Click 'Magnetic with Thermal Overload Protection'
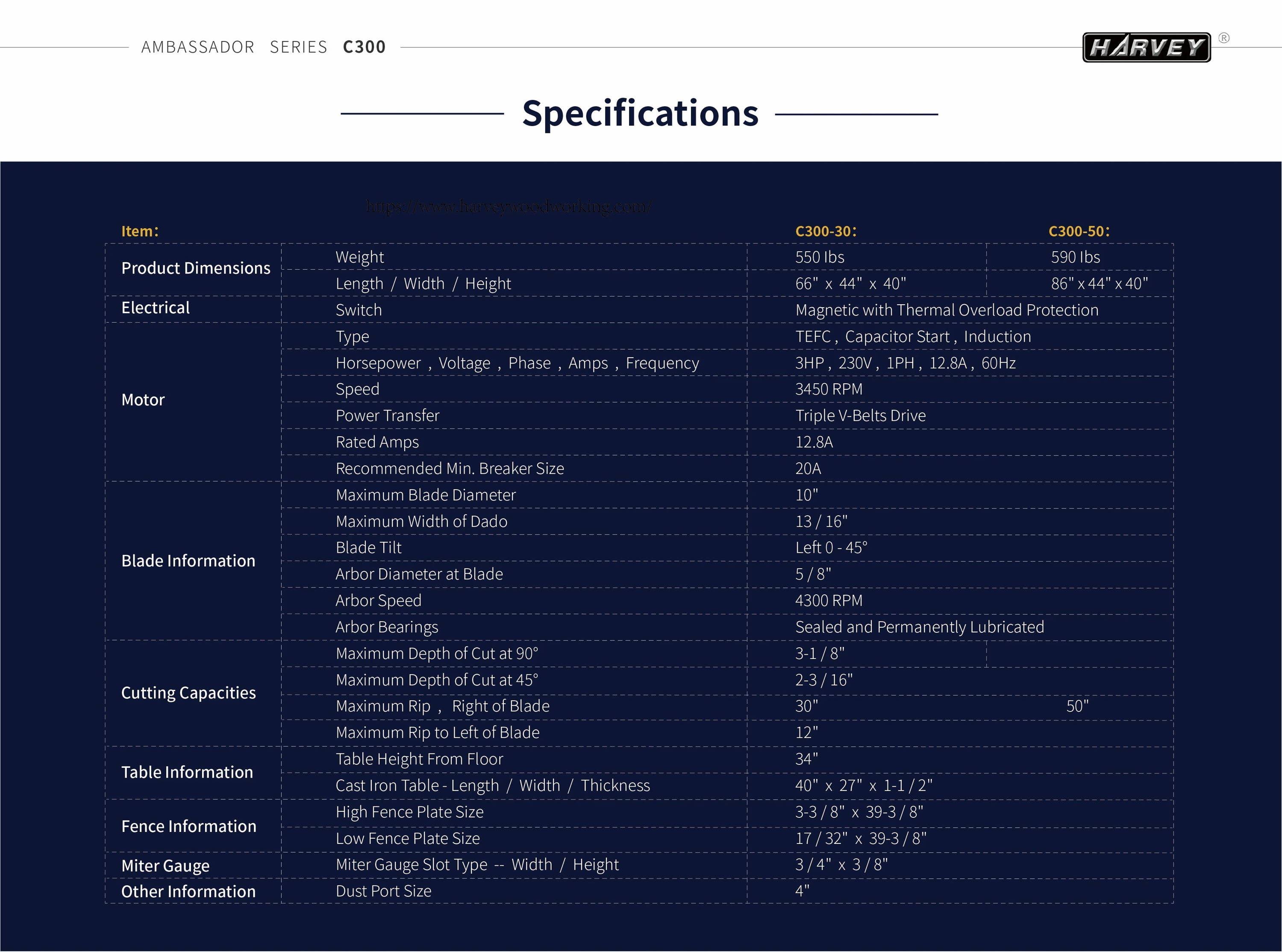This screenshot has height=952, width=1282. tap(947, 310)
